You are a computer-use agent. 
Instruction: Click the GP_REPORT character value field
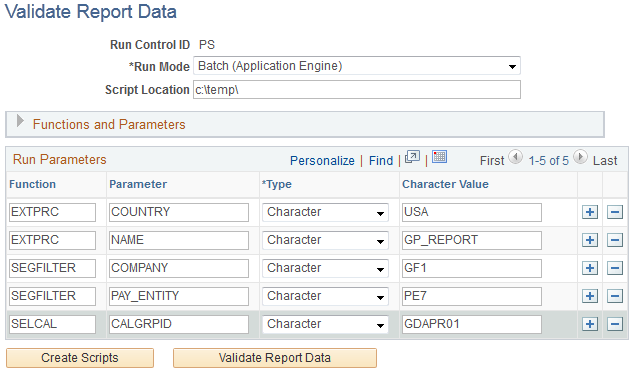tap(472, 240)
